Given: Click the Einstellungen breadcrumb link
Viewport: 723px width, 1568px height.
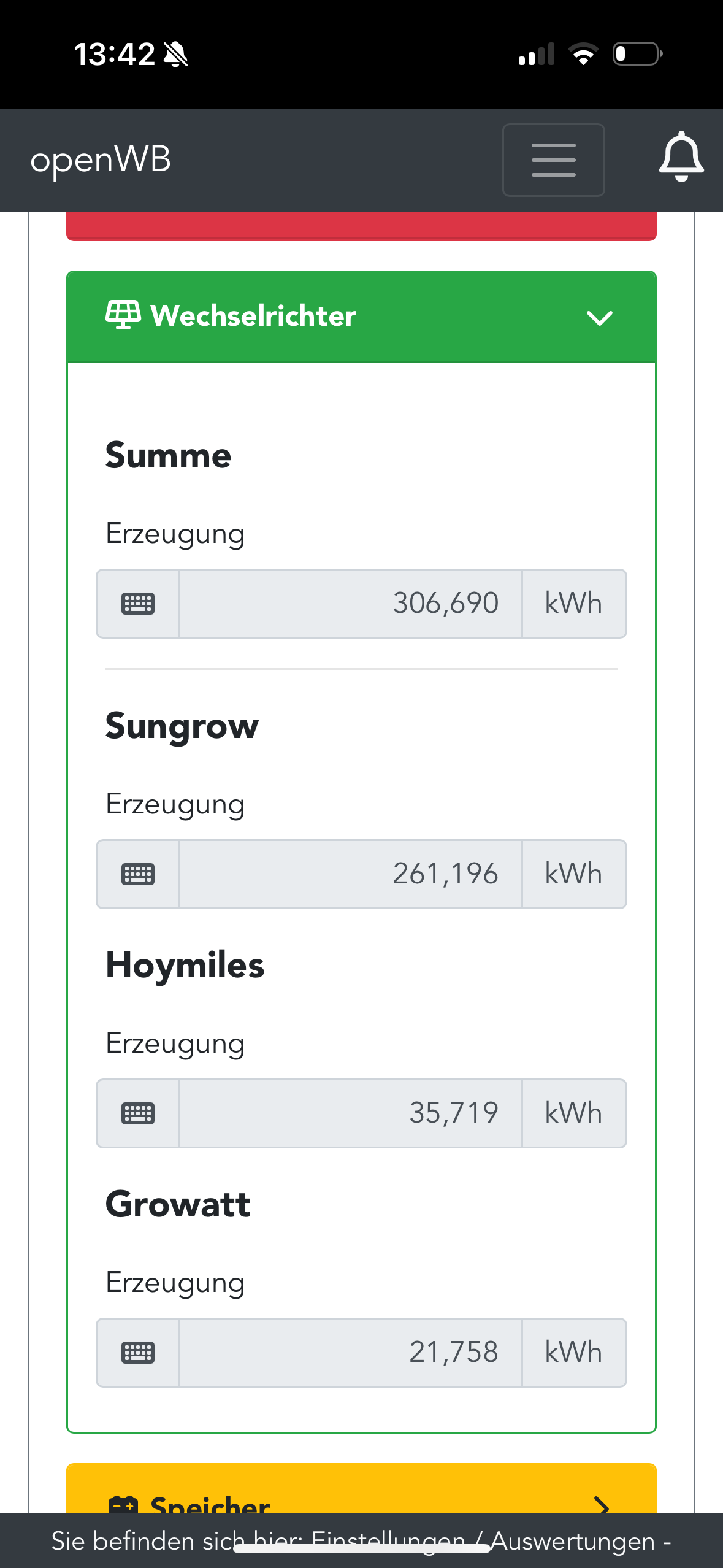Looking at the screenshot, I should tap(388, 1540).
